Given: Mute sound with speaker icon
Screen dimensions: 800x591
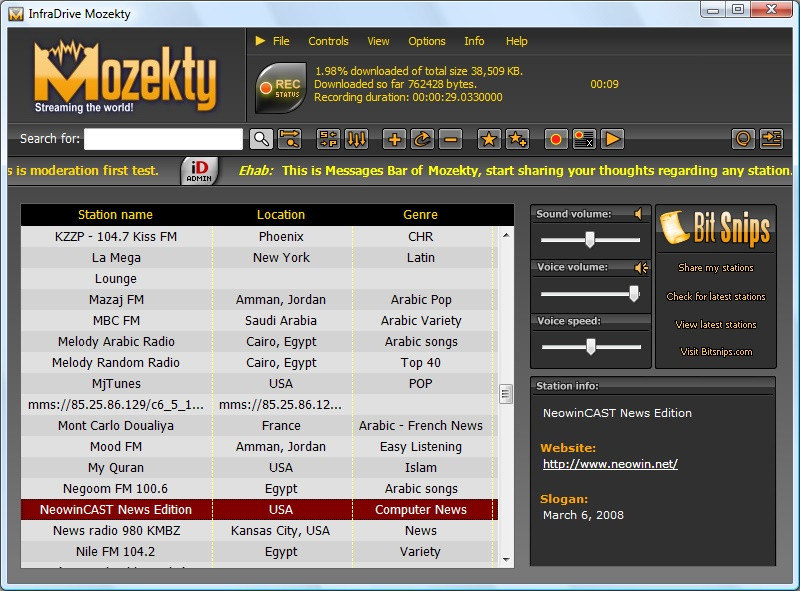Looking at the screenshot, I should 638,214.
